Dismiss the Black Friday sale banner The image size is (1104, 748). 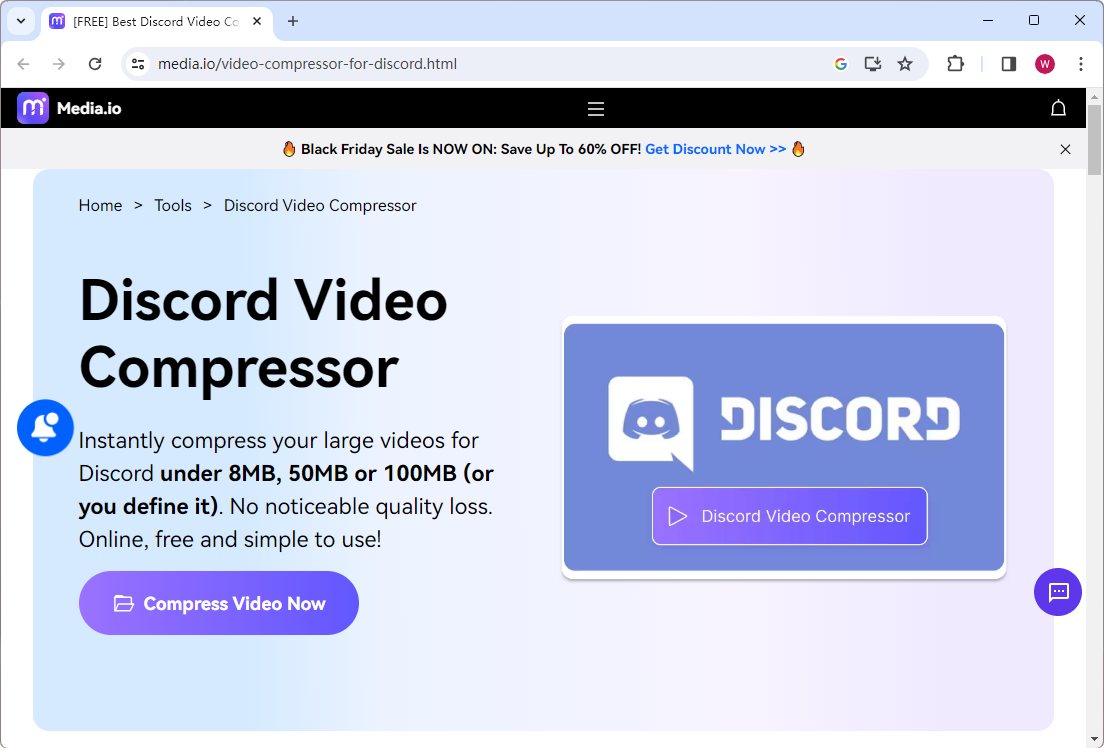(x=1065, y=149)
